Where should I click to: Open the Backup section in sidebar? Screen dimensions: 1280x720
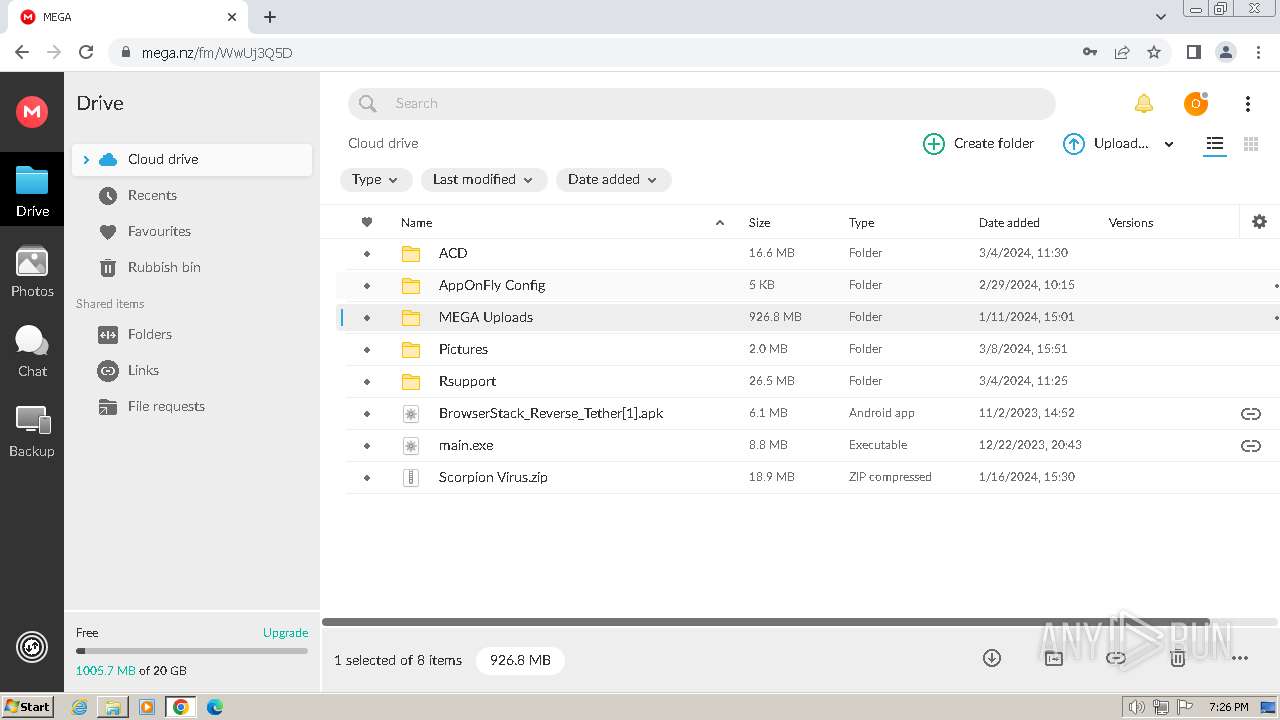tap(32, 432)
